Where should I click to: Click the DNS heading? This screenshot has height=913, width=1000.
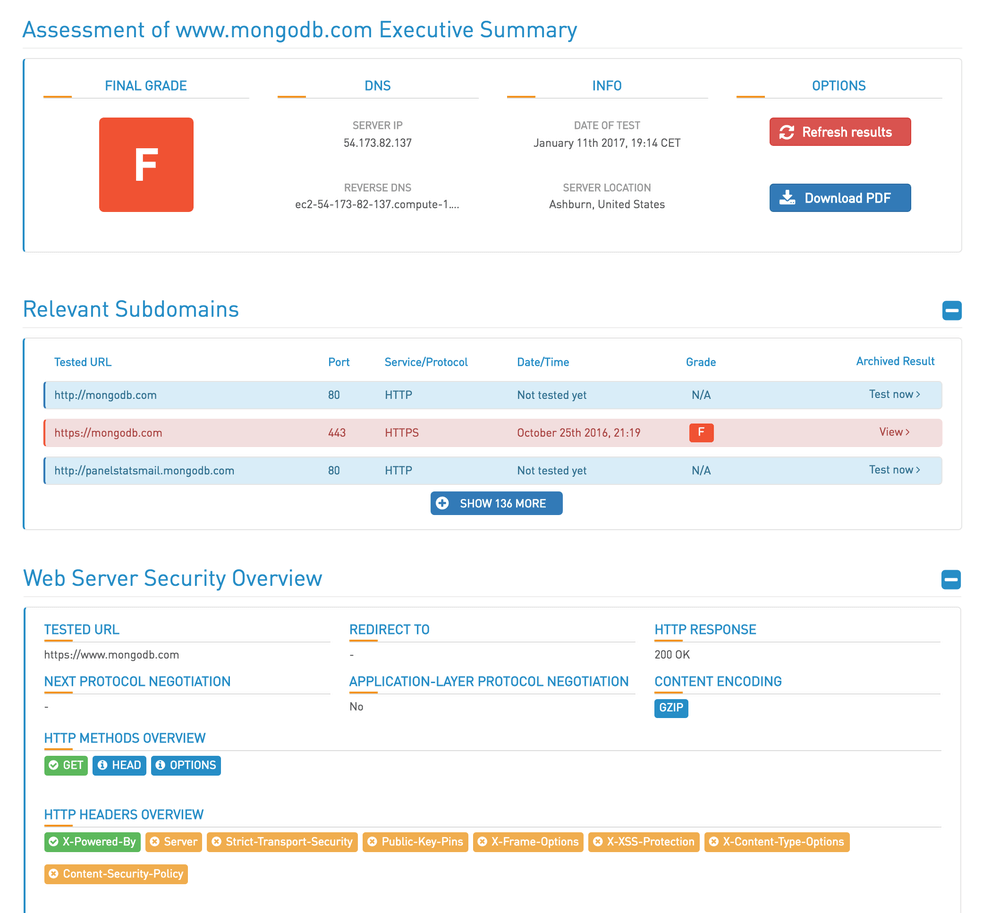coord(378,85)
